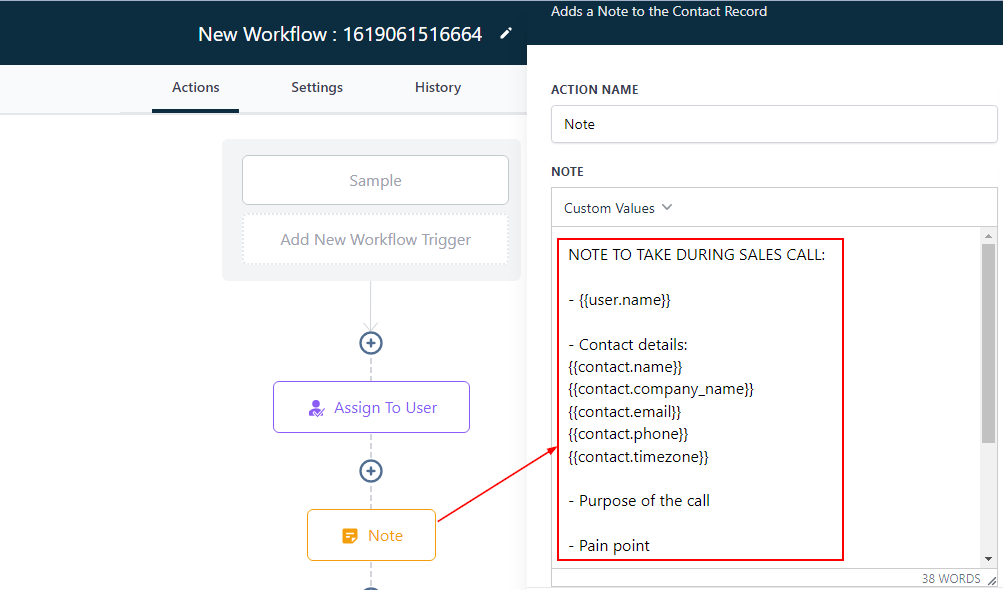Screen dimensions: 1003x590
Task: Click Add New Workflow Trigger
Action: [375, 240]
